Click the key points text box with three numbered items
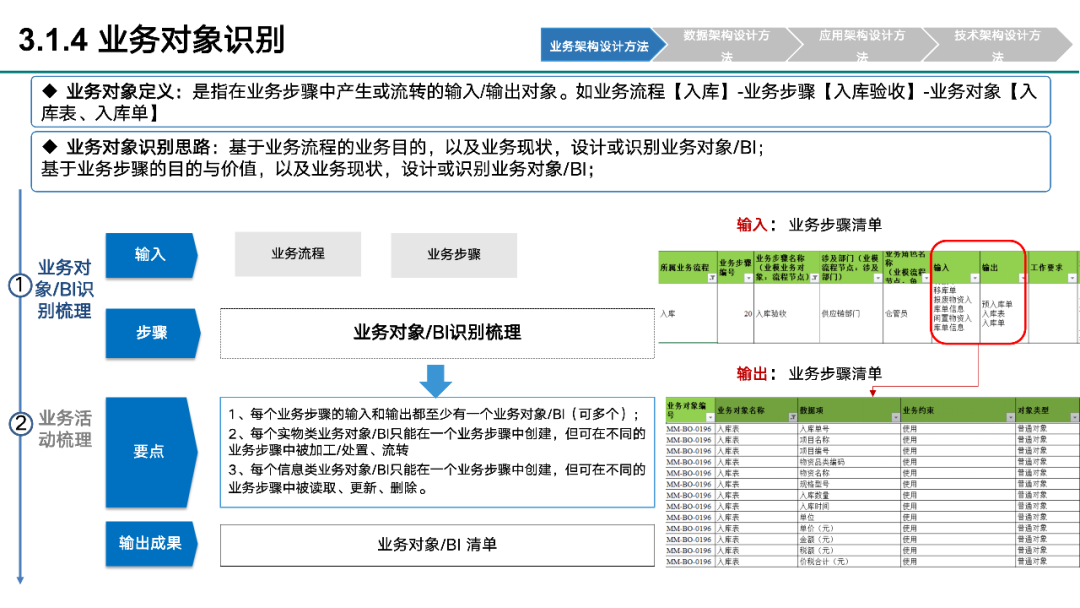The height and width of the screenshot is (608, 1080). click(437, 452)
